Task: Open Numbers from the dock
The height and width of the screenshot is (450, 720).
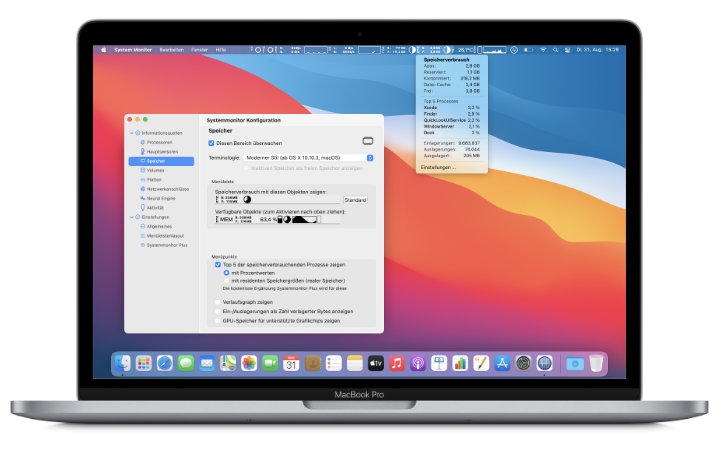Action: click(x=460, y=364)
